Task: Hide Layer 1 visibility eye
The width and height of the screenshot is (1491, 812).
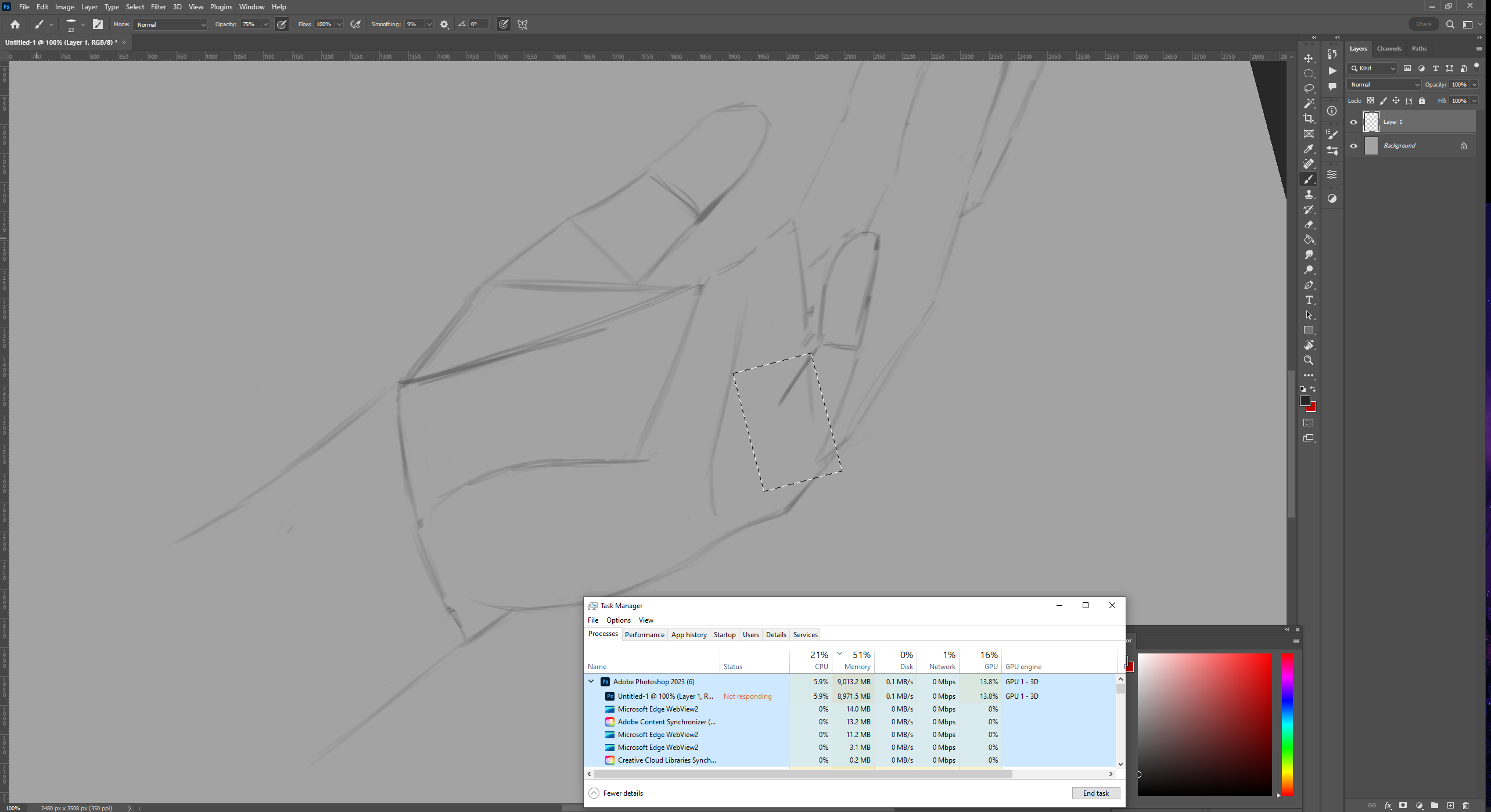Action: (x=1353, y=122)
